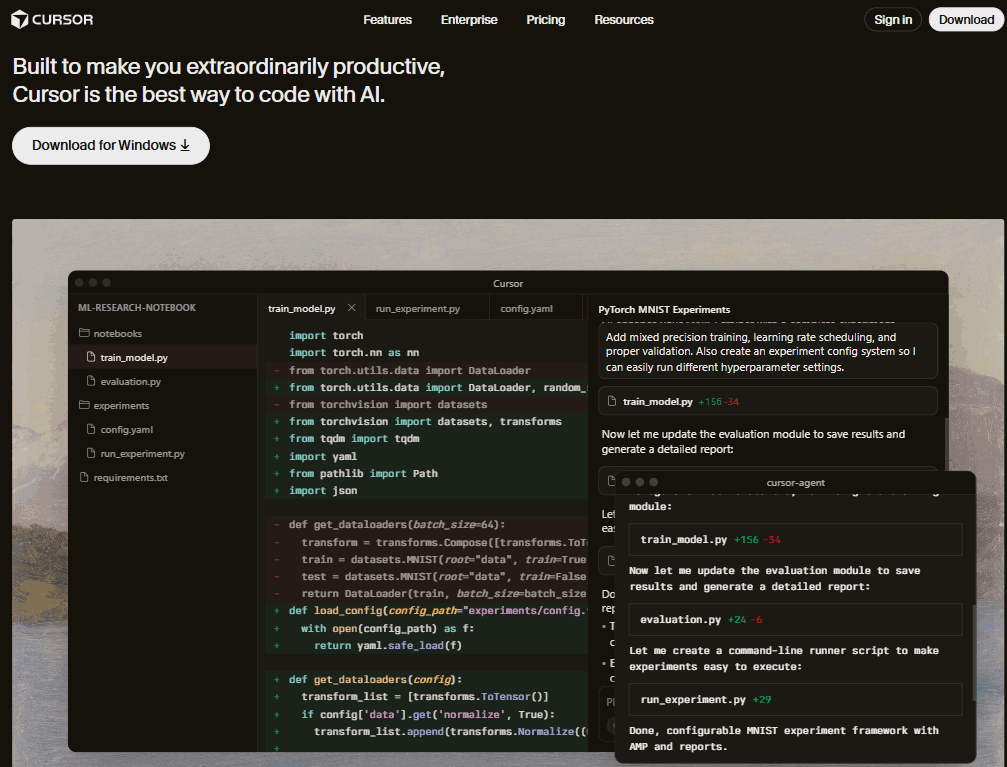Open train_model.py +156 -34 chip in chat panel
This screenshot has width=1007, height=767.
(767, 401)
